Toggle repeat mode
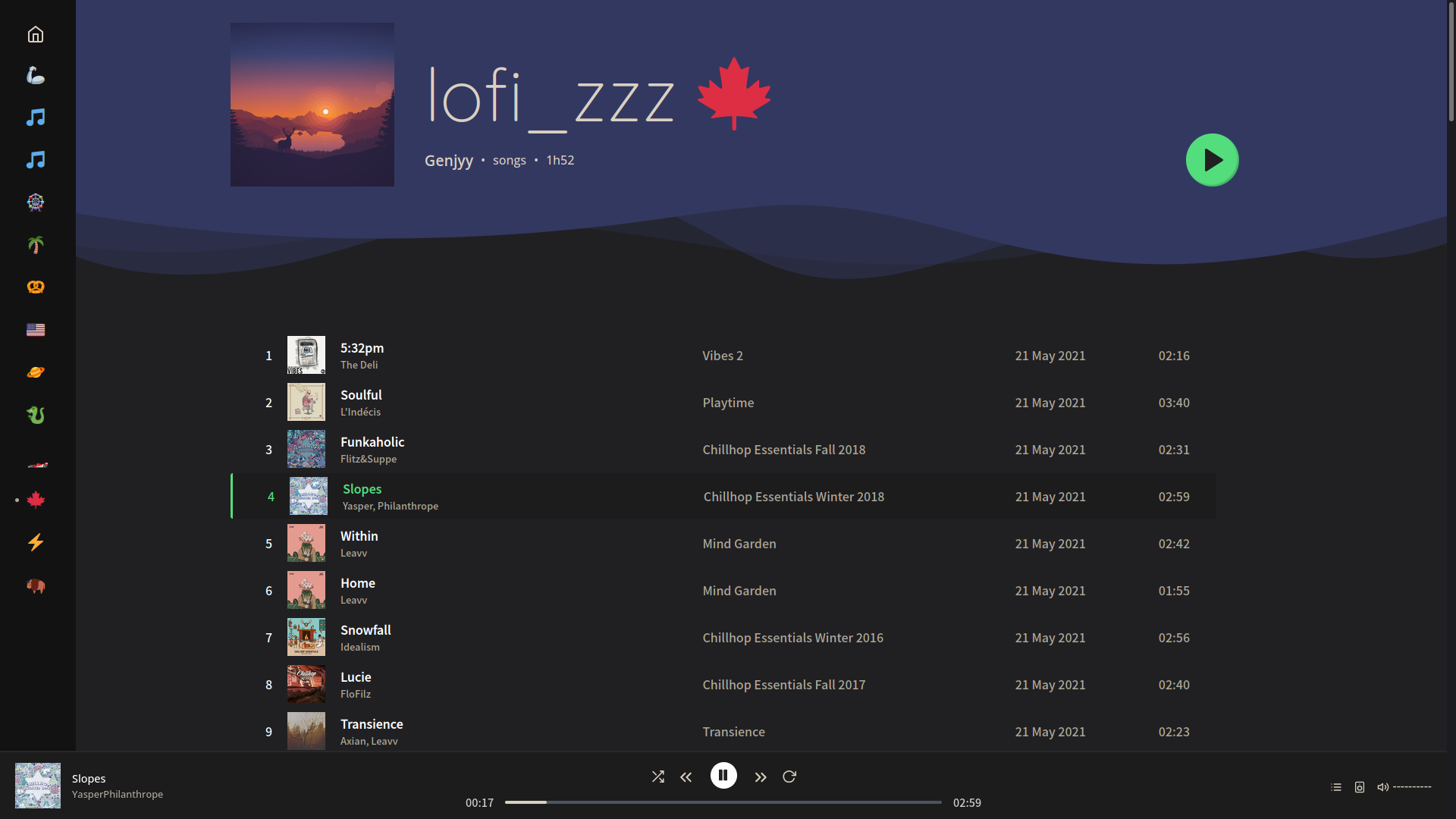 pos(789,777)
